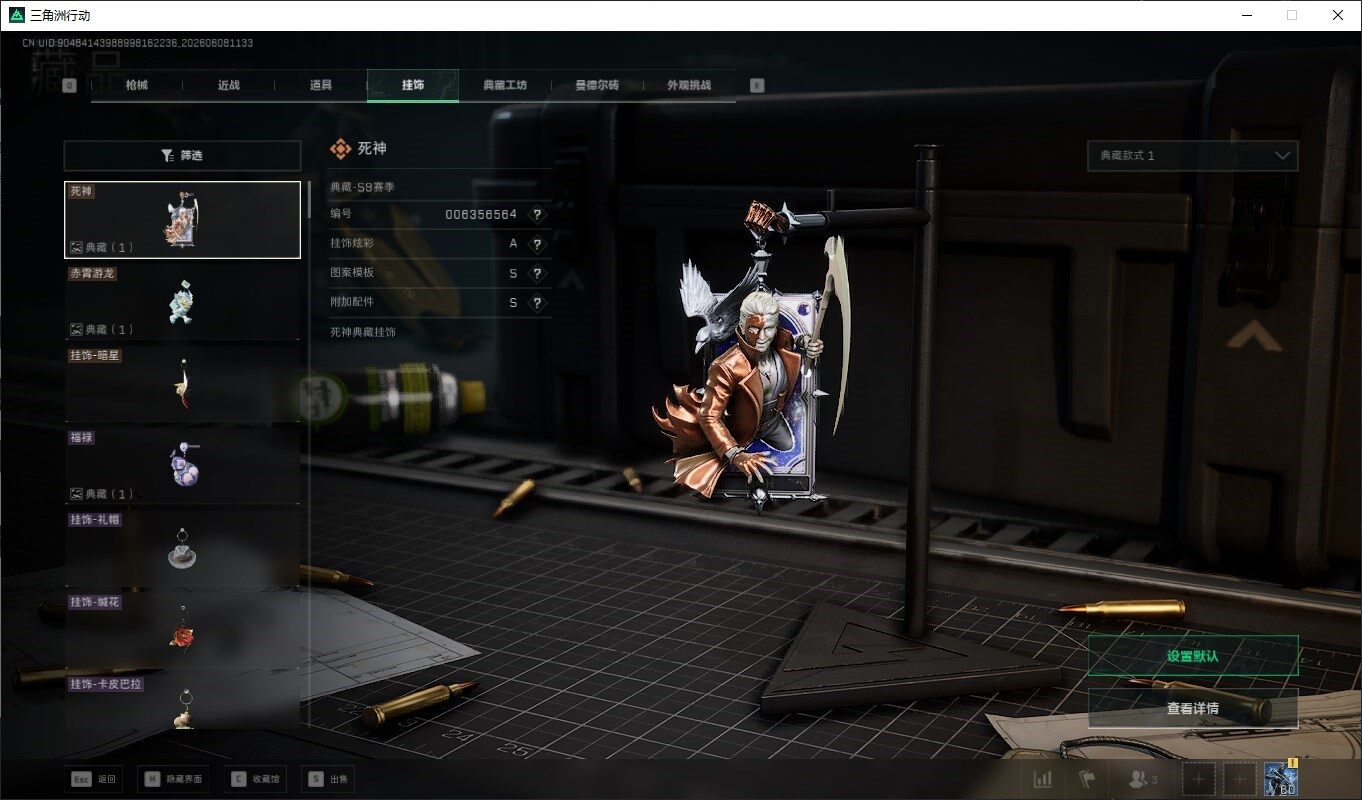Click the 挂饰炫彩 grade A value
The image size is (1362, 800).
(x=514, y=244)
